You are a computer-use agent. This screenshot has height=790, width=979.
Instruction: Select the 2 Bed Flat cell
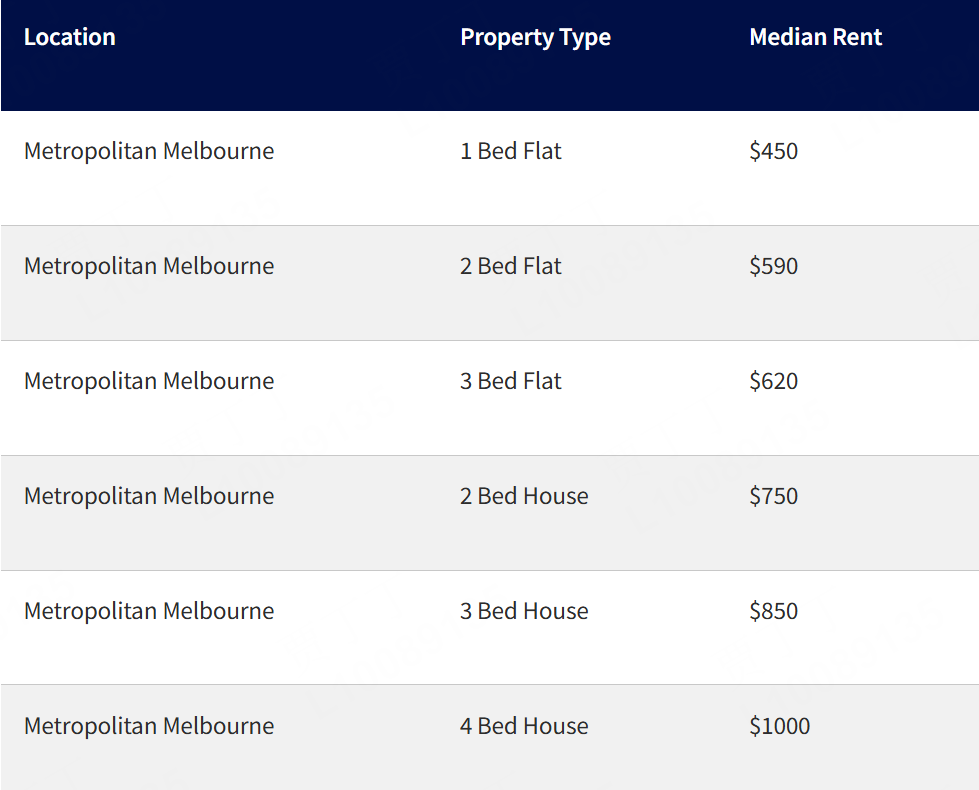point(511,267)
